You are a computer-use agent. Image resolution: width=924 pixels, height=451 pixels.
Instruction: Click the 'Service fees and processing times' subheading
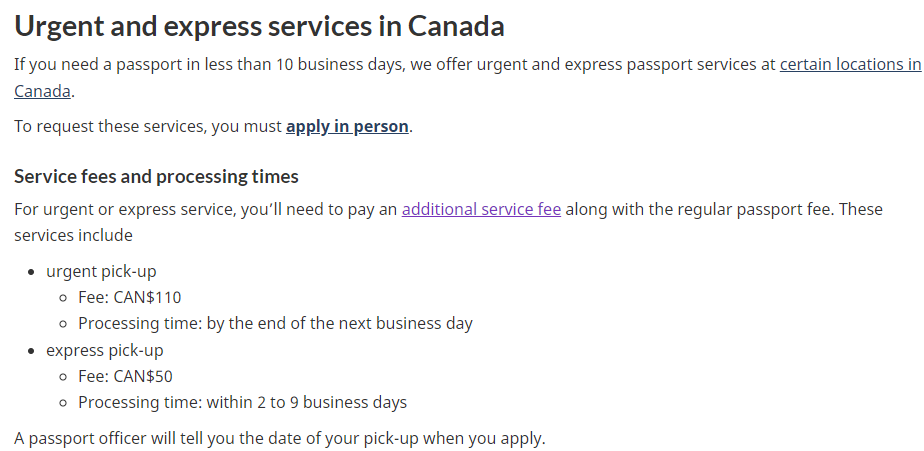click(x=156, y=176)
